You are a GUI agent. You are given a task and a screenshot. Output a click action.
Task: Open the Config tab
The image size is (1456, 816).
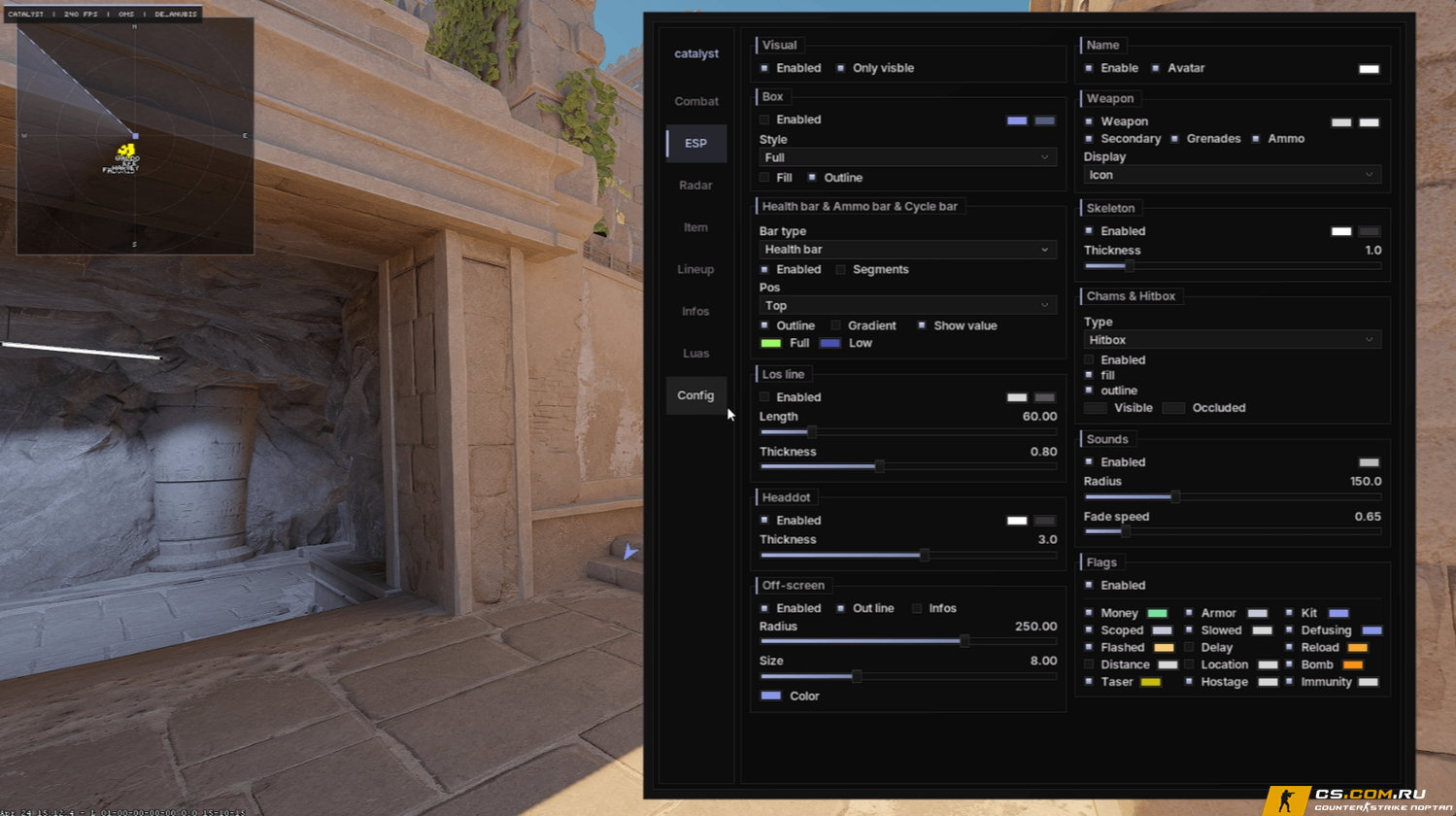(x=695, y=395)
